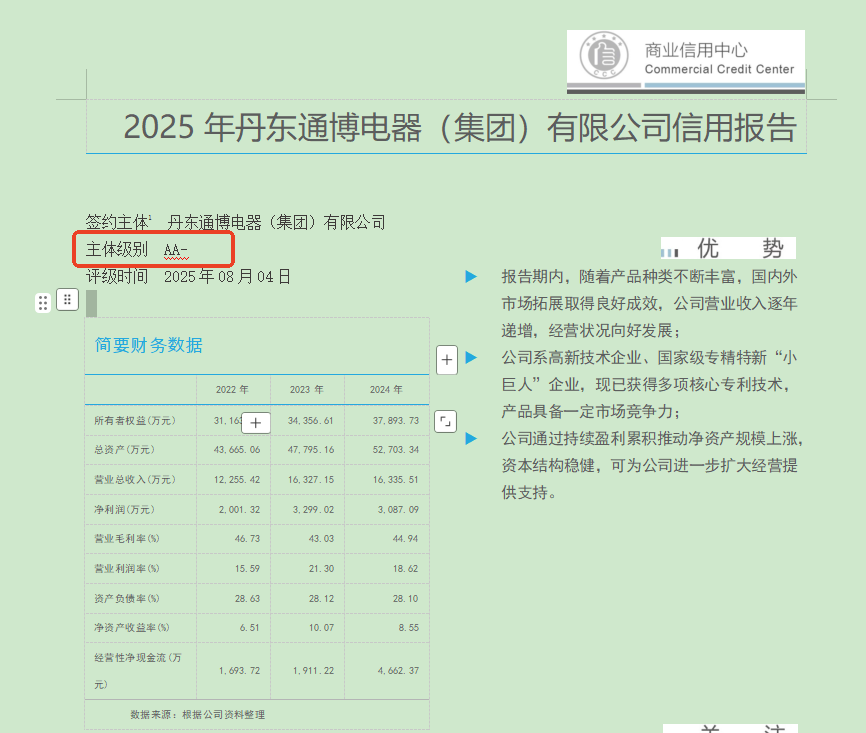This screenshot has height=733, width=866.
Task: Click the AA- rating value
Action: point(176,250)
